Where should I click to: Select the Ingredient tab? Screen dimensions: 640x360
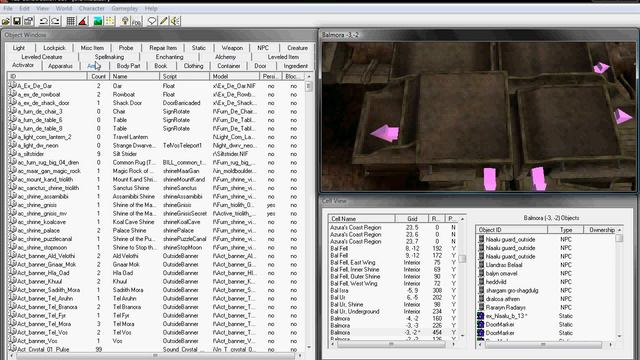coord(296,66)
